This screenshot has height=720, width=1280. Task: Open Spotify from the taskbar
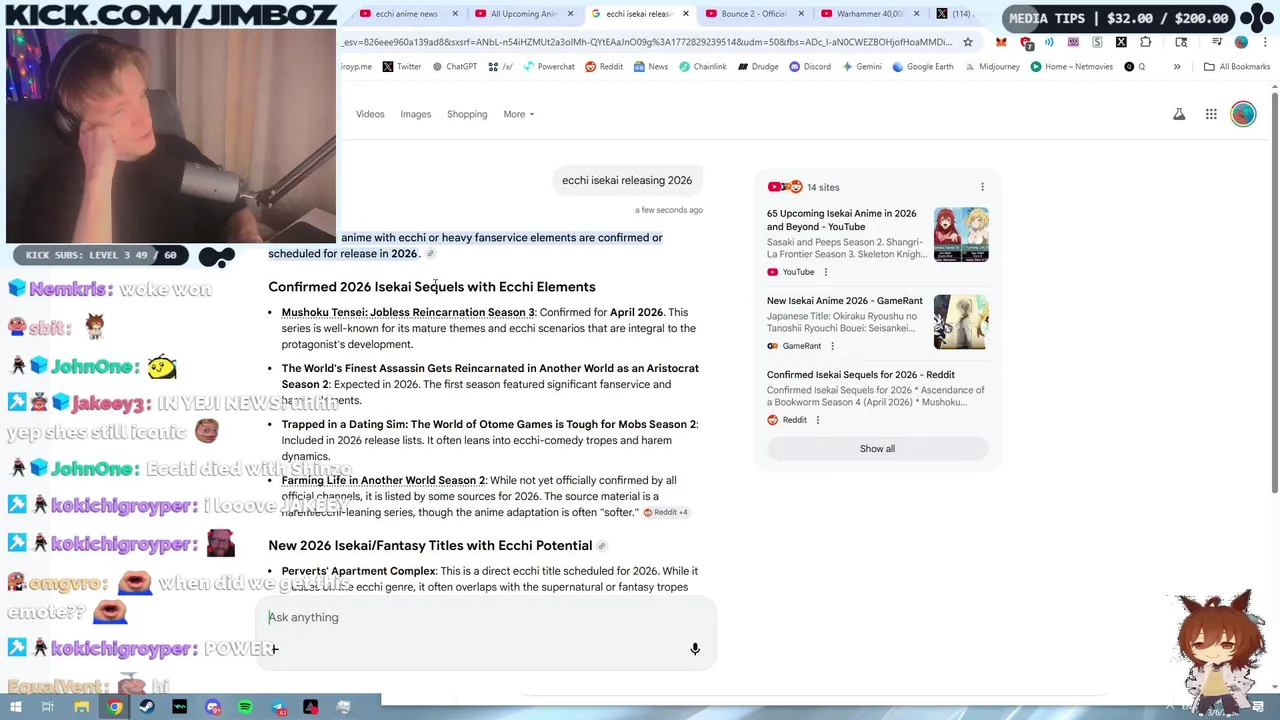point(245,707)
